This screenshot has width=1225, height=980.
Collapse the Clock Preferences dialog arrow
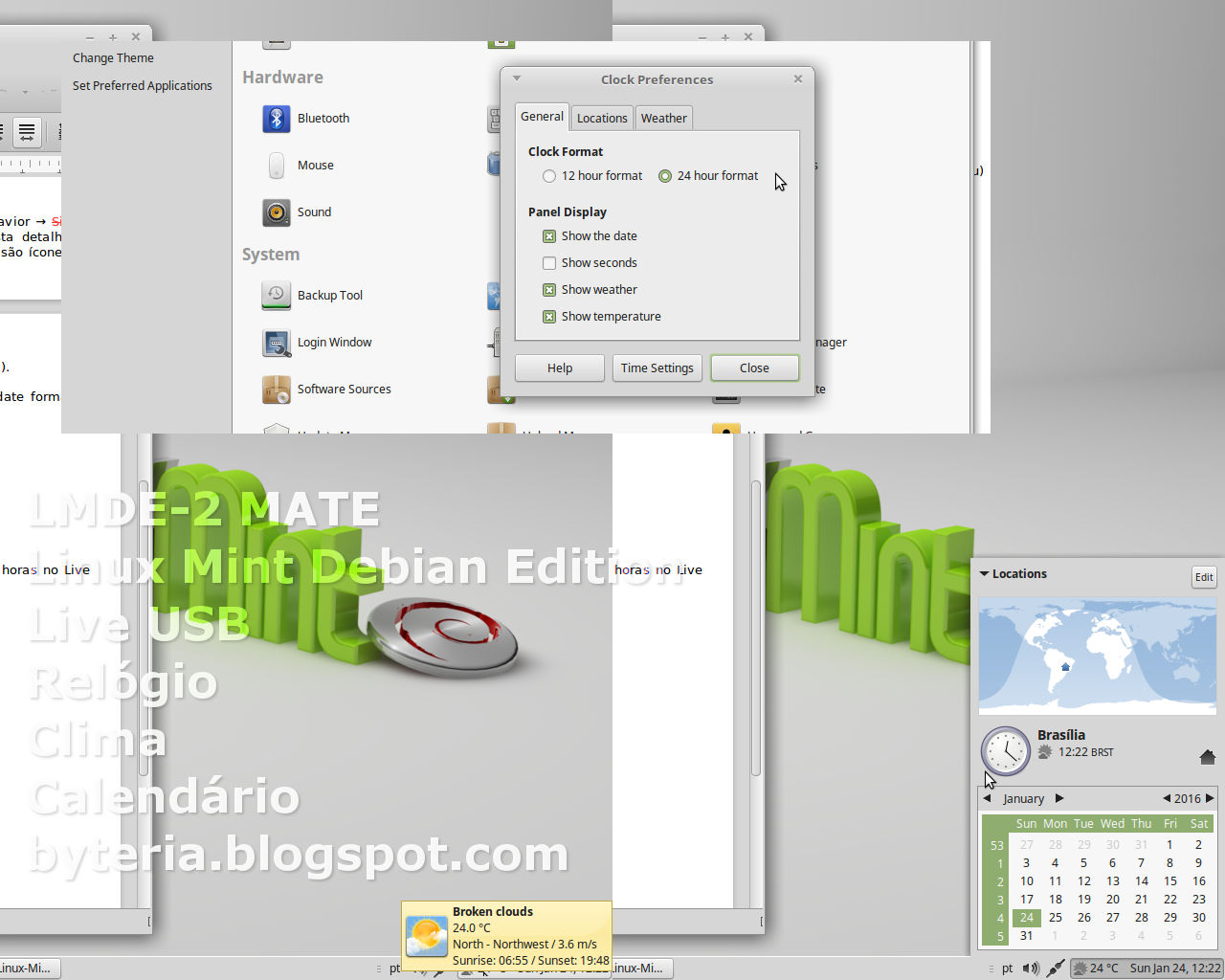coord(517,78)
